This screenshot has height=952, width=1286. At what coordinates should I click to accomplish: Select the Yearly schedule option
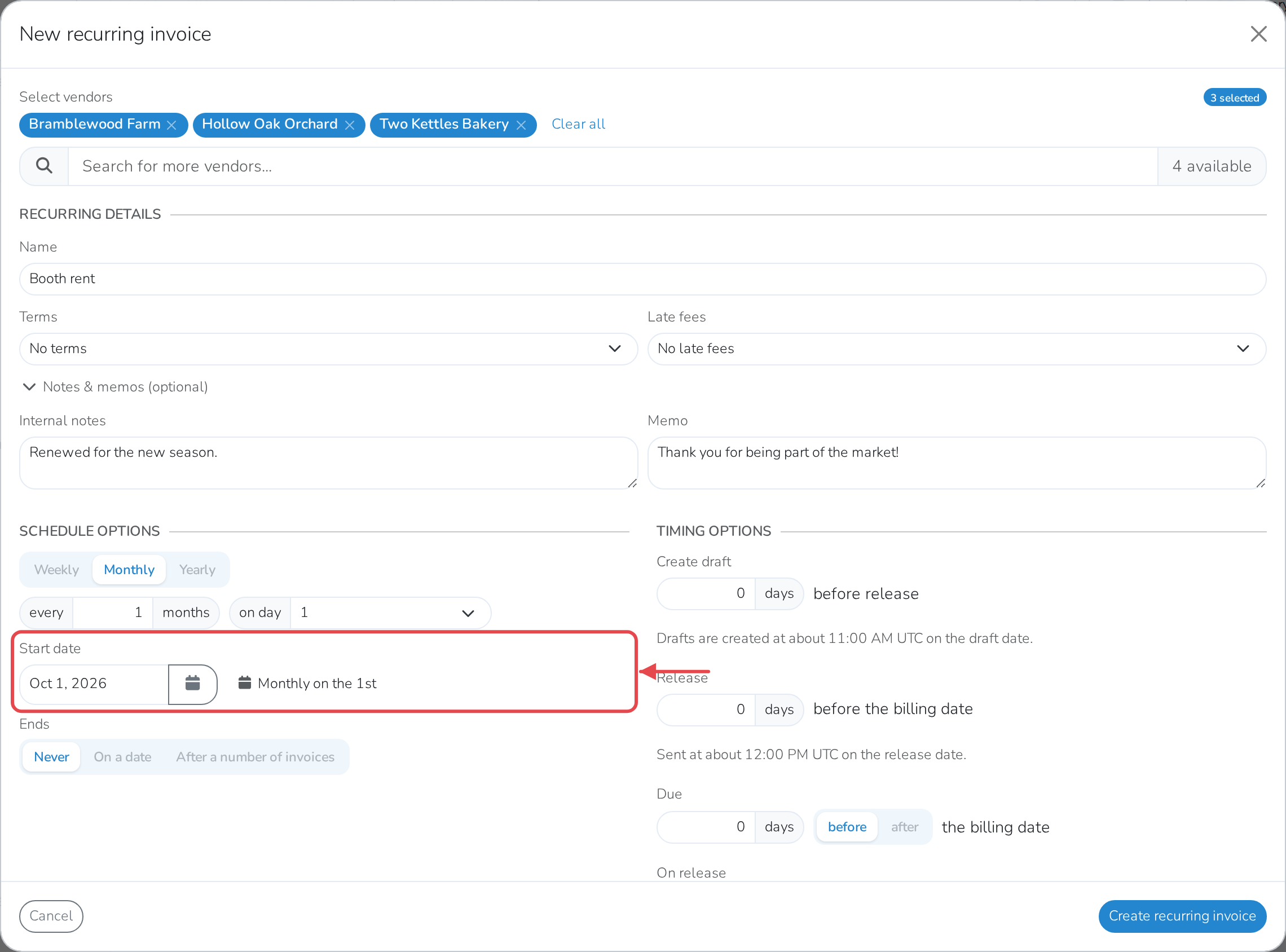pyautogui.click(x=197, y=570)
